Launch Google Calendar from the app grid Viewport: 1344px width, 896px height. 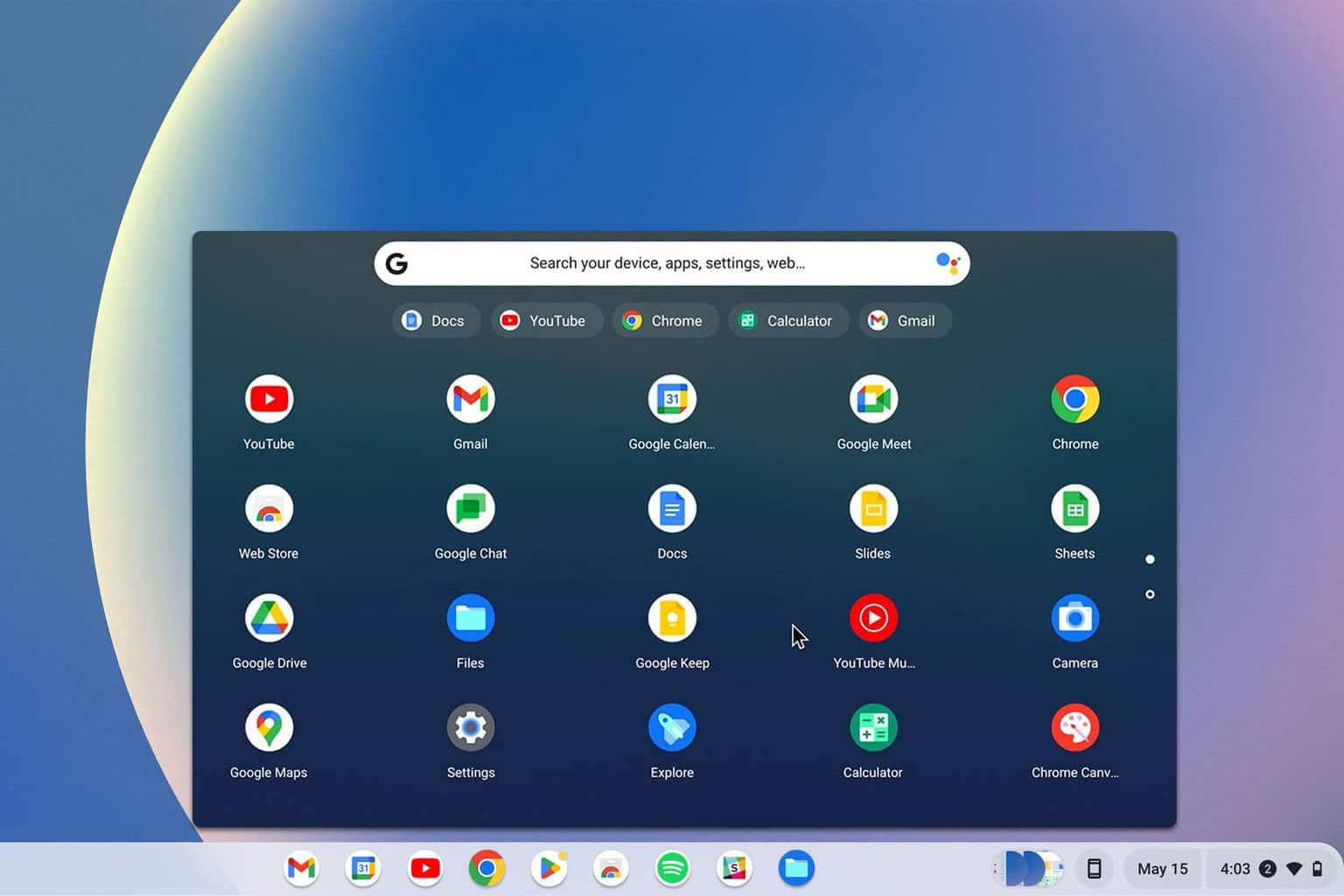pyautogui.click(x=672, y=399)
